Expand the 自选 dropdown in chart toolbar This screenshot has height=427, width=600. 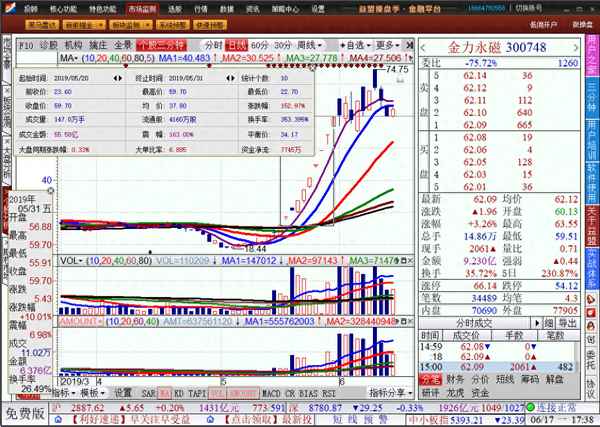354,45
